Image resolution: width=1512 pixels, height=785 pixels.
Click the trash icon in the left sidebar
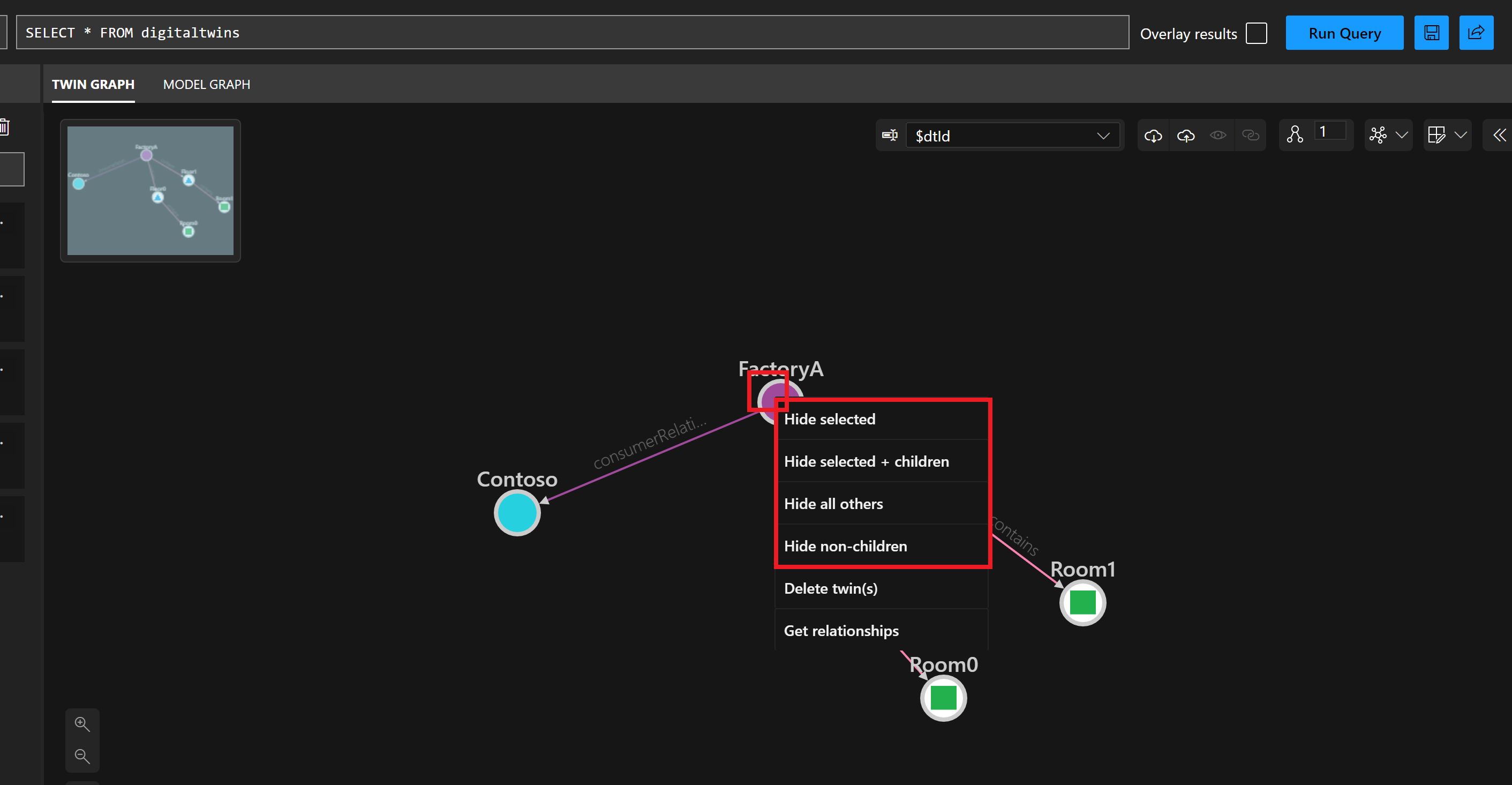click(5, 127)
